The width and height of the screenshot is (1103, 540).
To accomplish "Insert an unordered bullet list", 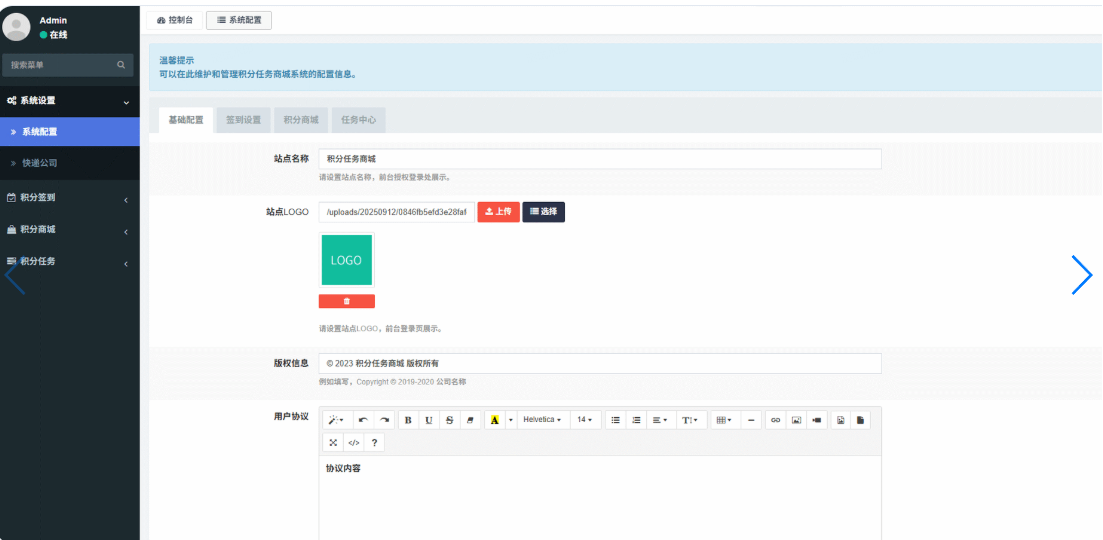I will point(615,420).
